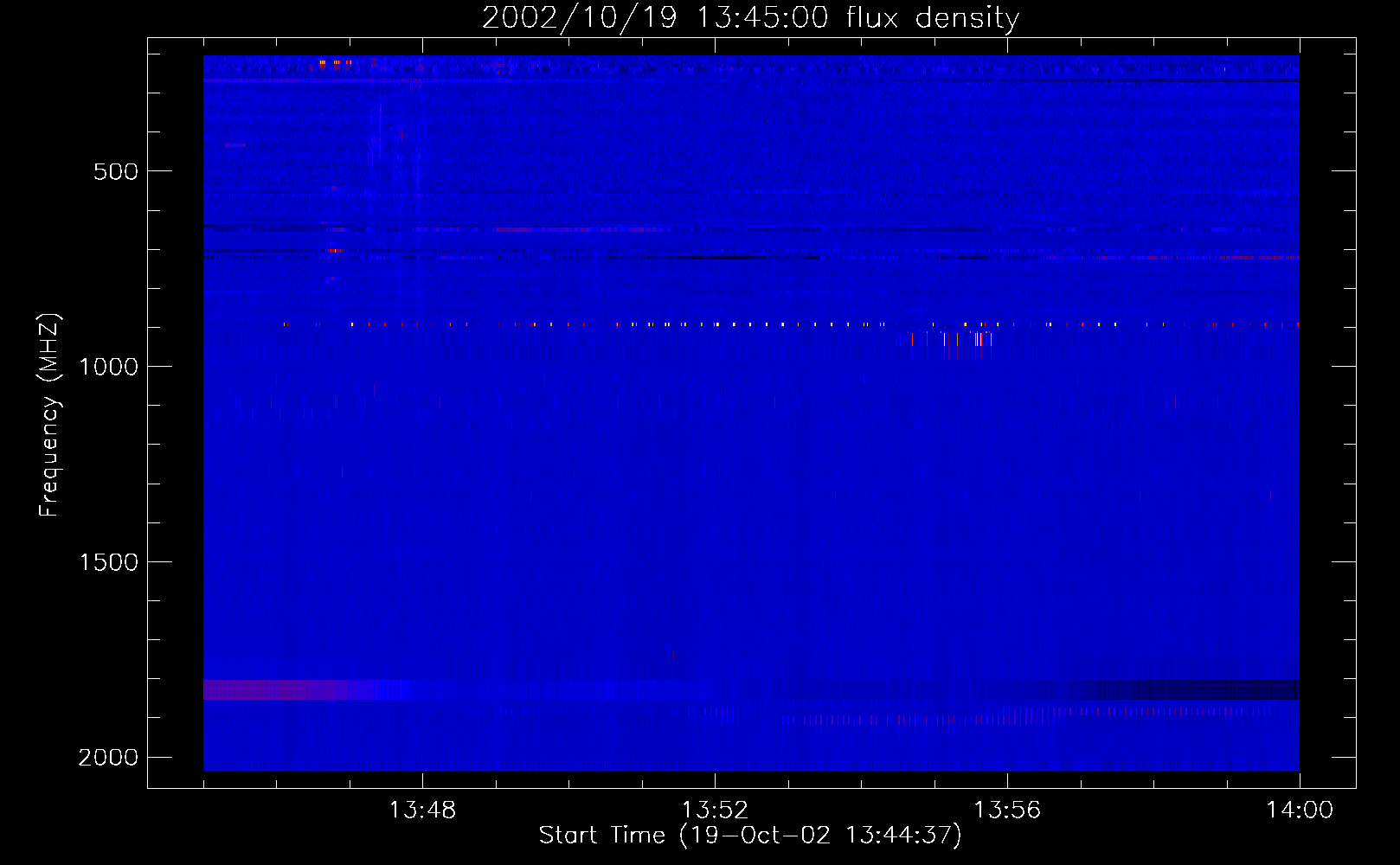
Task: Select the 500 frequency tick label
Action: coord(116,171)
